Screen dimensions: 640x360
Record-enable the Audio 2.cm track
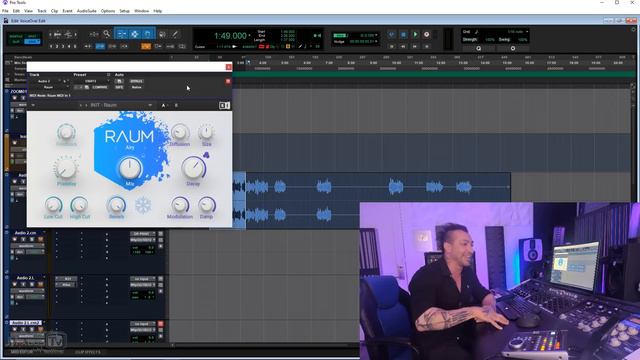[14, 239]
